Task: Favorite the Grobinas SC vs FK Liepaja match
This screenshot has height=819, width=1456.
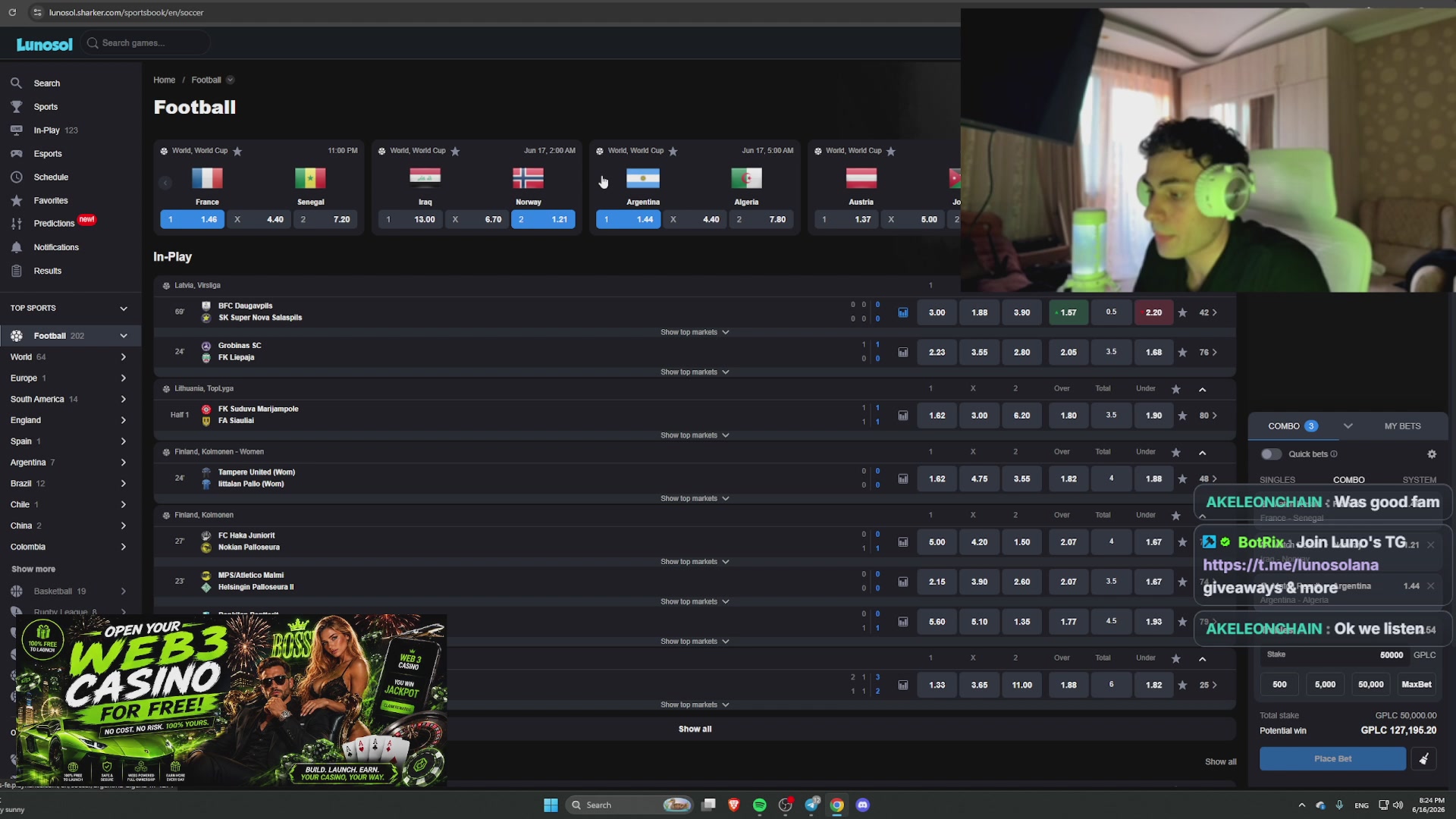Action: (1182, 352)
